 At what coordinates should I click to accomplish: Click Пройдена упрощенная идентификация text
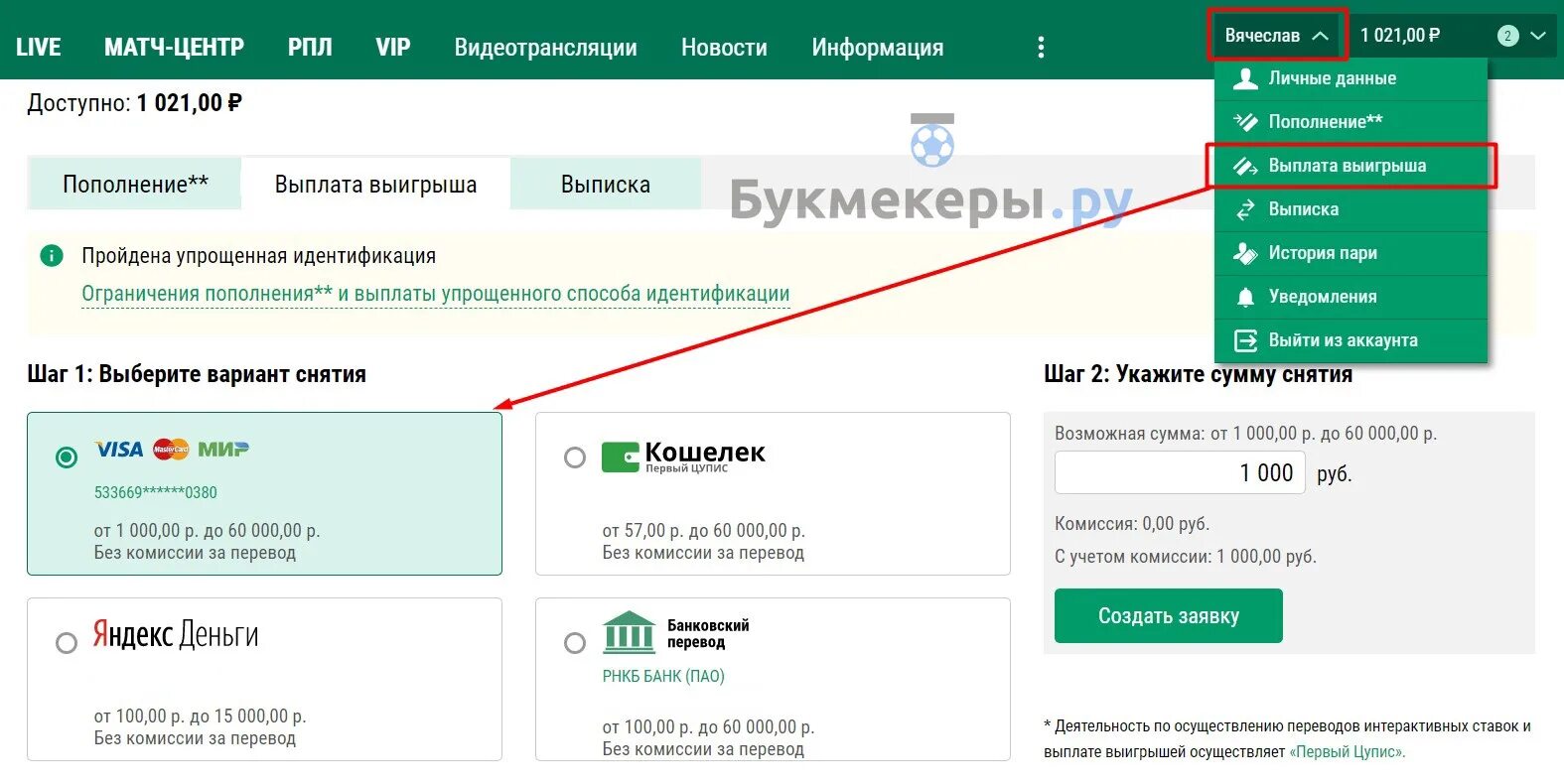[x=259, y=256]
